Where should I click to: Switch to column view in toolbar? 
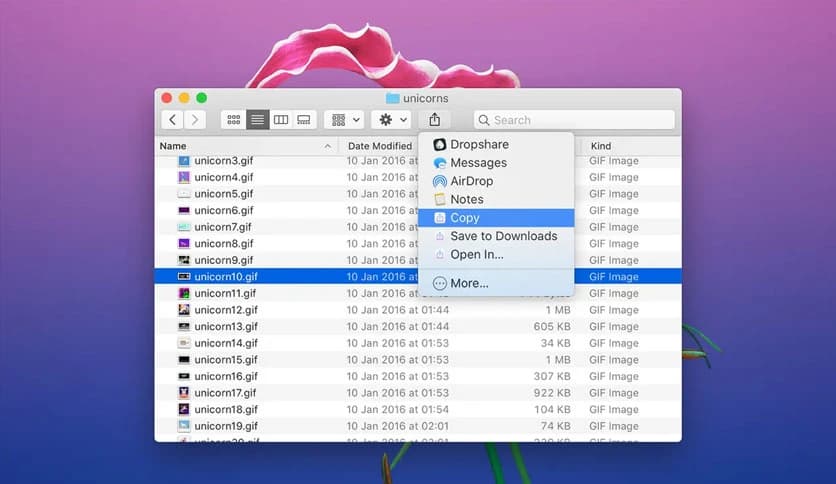click(x=281, y=120)
